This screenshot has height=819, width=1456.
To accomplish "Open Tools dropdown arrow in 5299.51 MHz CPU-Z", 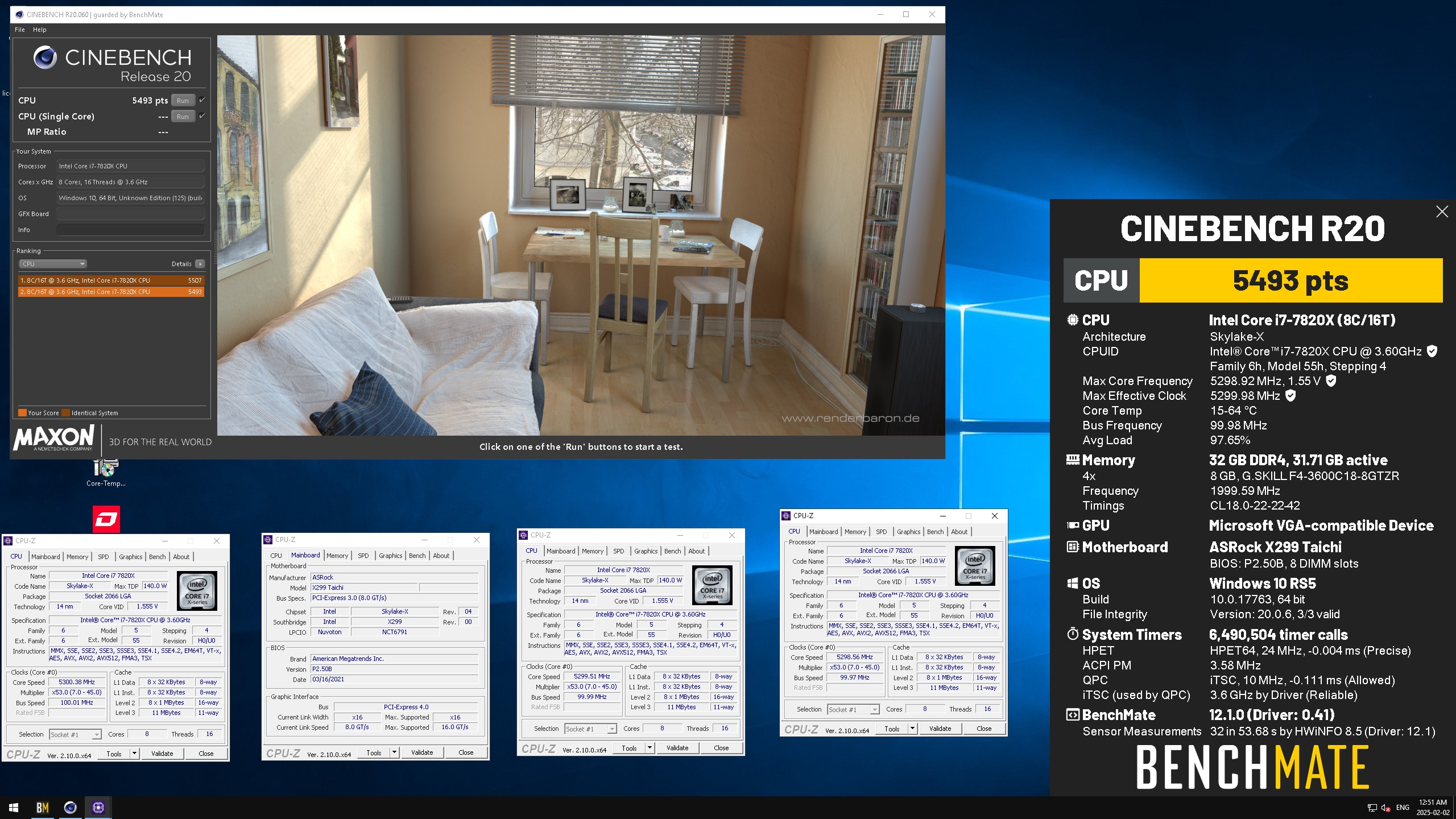I will tap(650, 748).
